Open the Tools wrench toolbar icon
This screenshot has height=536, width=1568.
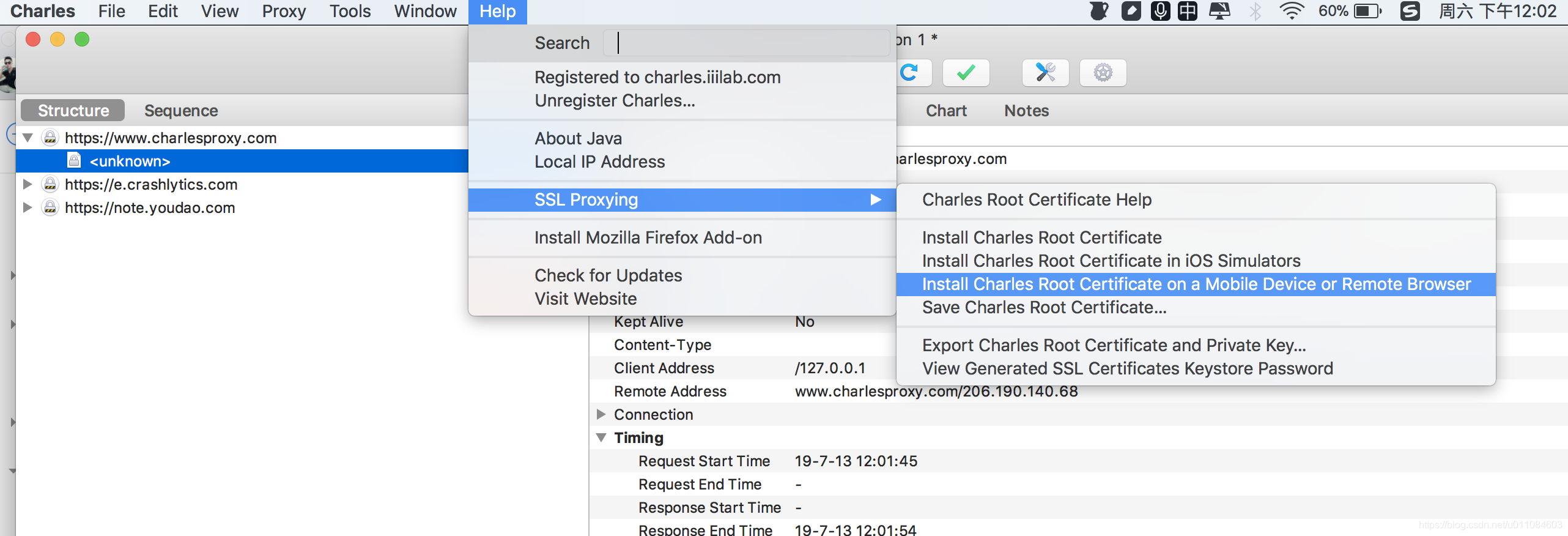point(1045,73)
